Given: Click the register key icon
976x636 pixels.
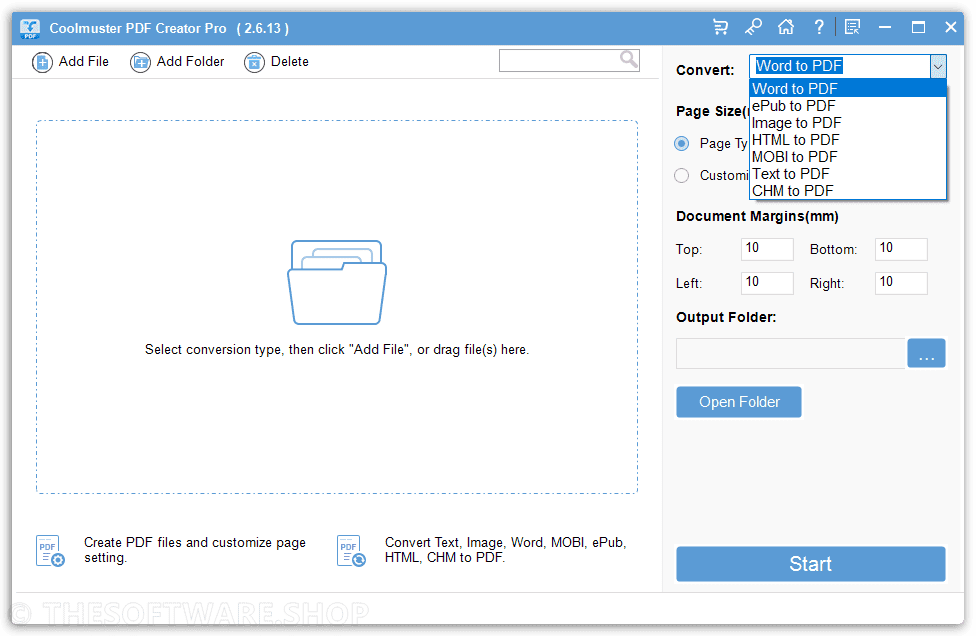Looking at the screenshot, I should pyautogui.click(x=753, y=27).
